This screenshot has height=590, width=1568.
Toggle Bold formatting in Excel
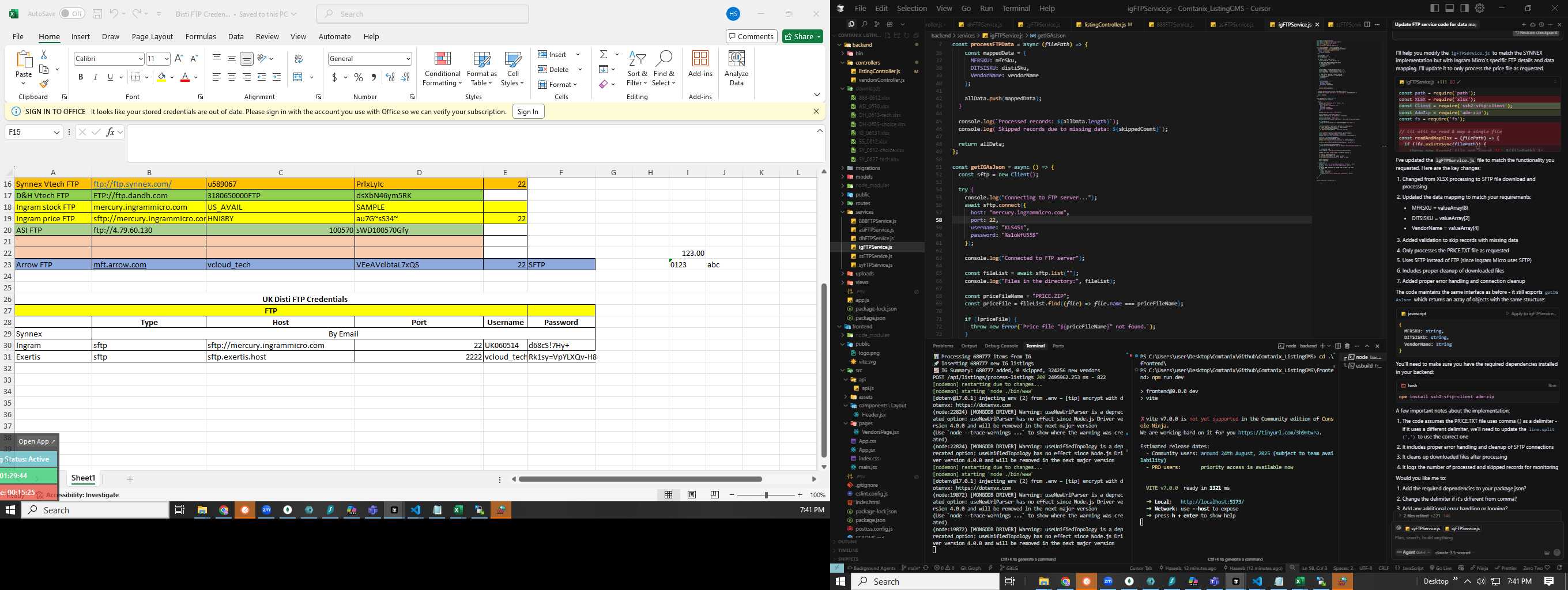tap(80, 77)
